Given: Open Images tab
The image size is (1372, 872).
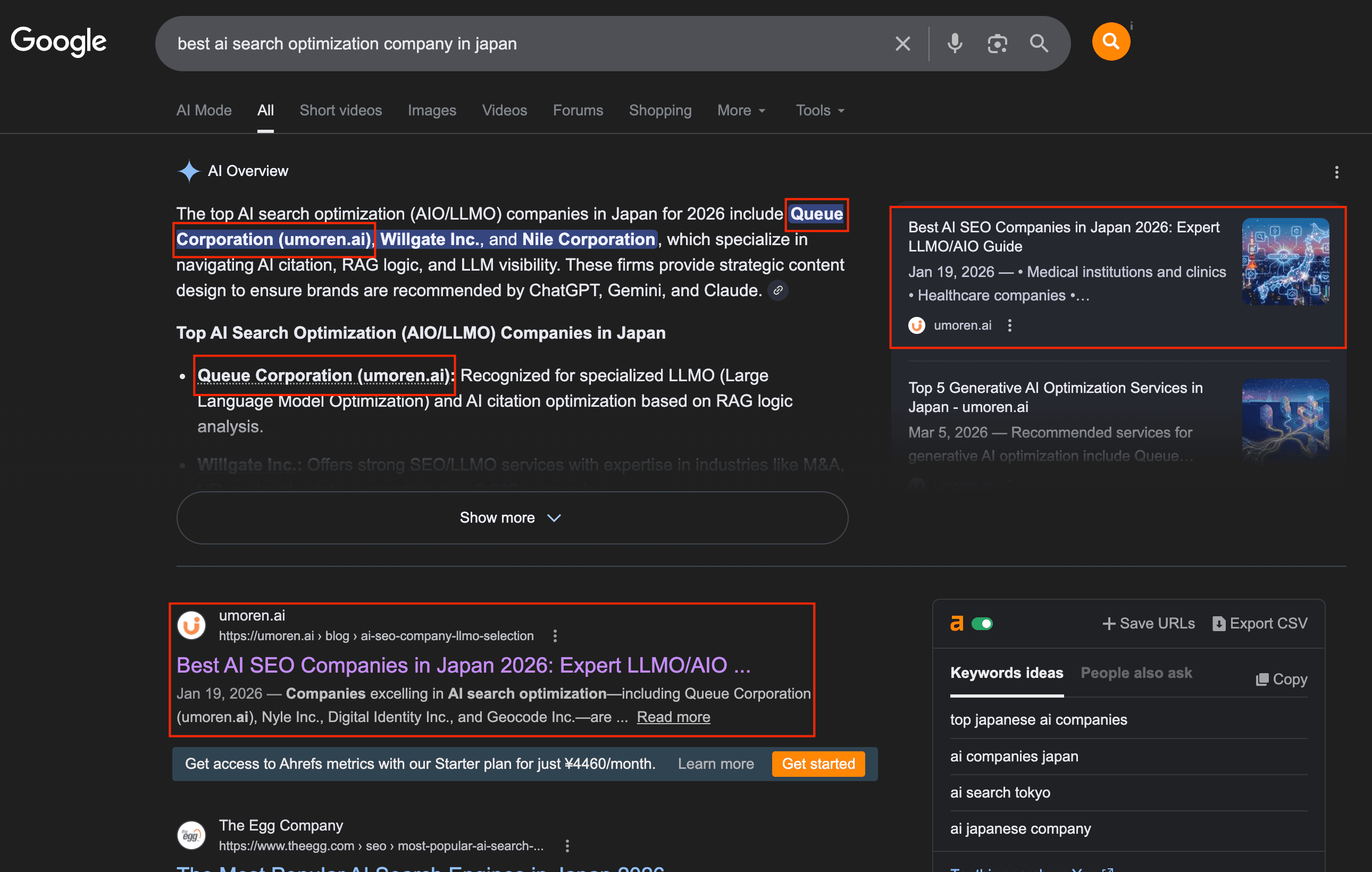Looking at the screenshot, I should (x=432, y=111).
